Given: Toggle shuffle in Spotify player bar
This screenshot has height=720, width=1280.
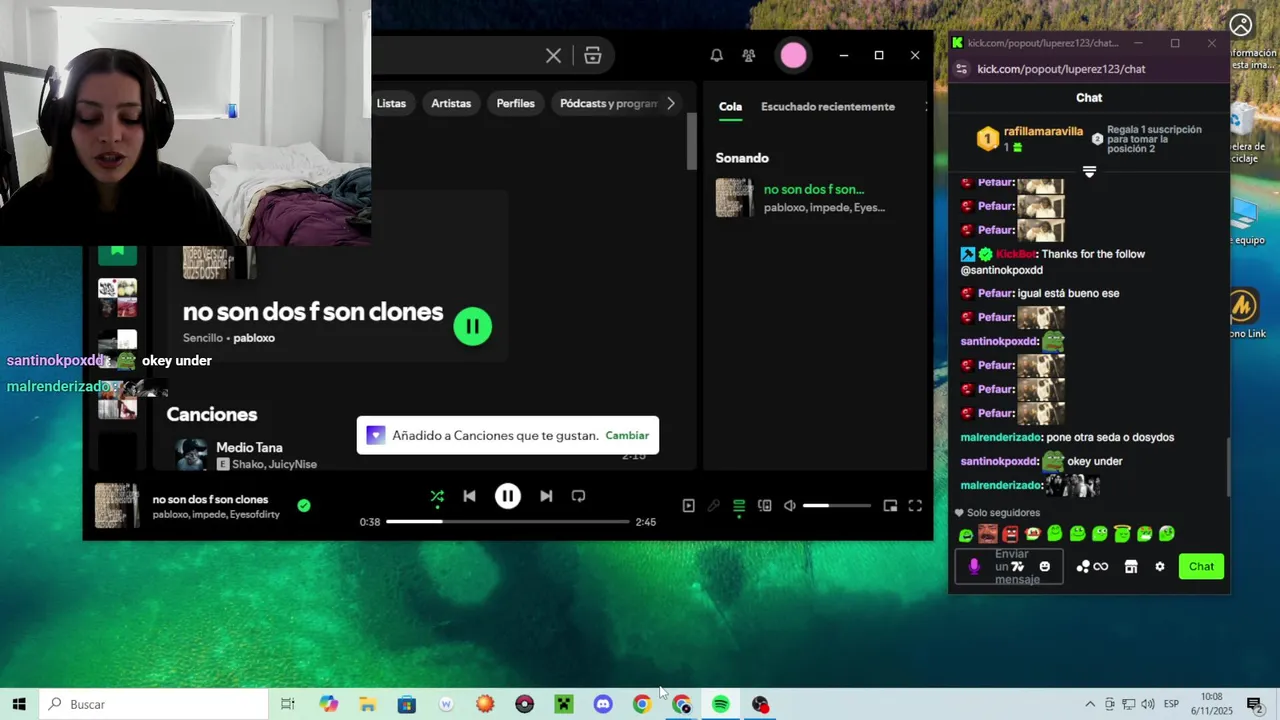Looking at the screenshot, I should (437, 496).
